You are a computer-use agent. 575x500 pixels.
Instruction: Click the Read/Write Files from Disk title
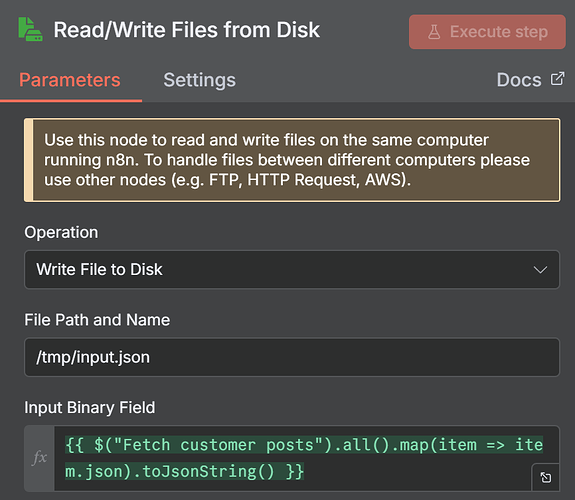[187, 30]
